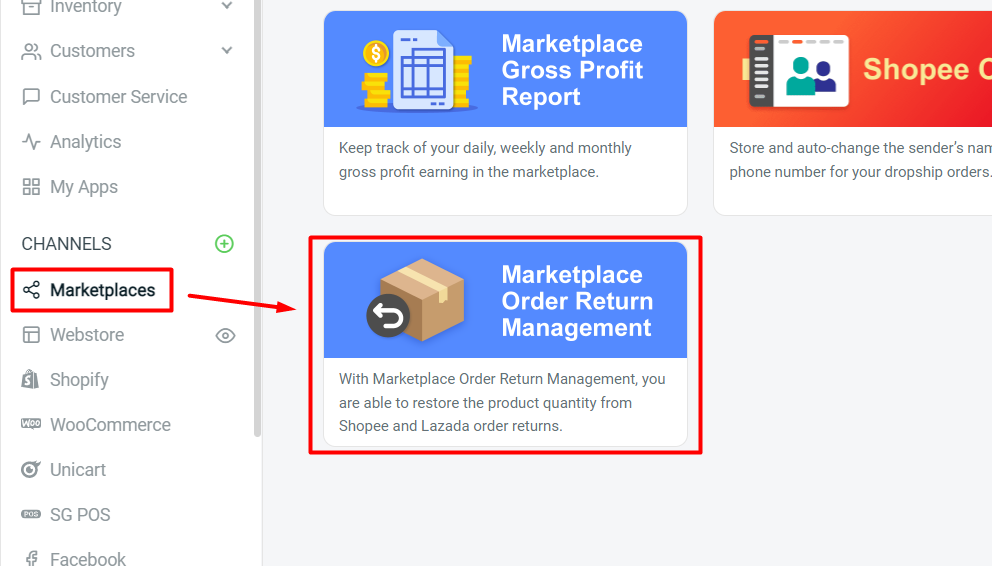This screenshot has height=566, width=992.
Task: Click the Webstore layout icon
Action: click(31, 335)
